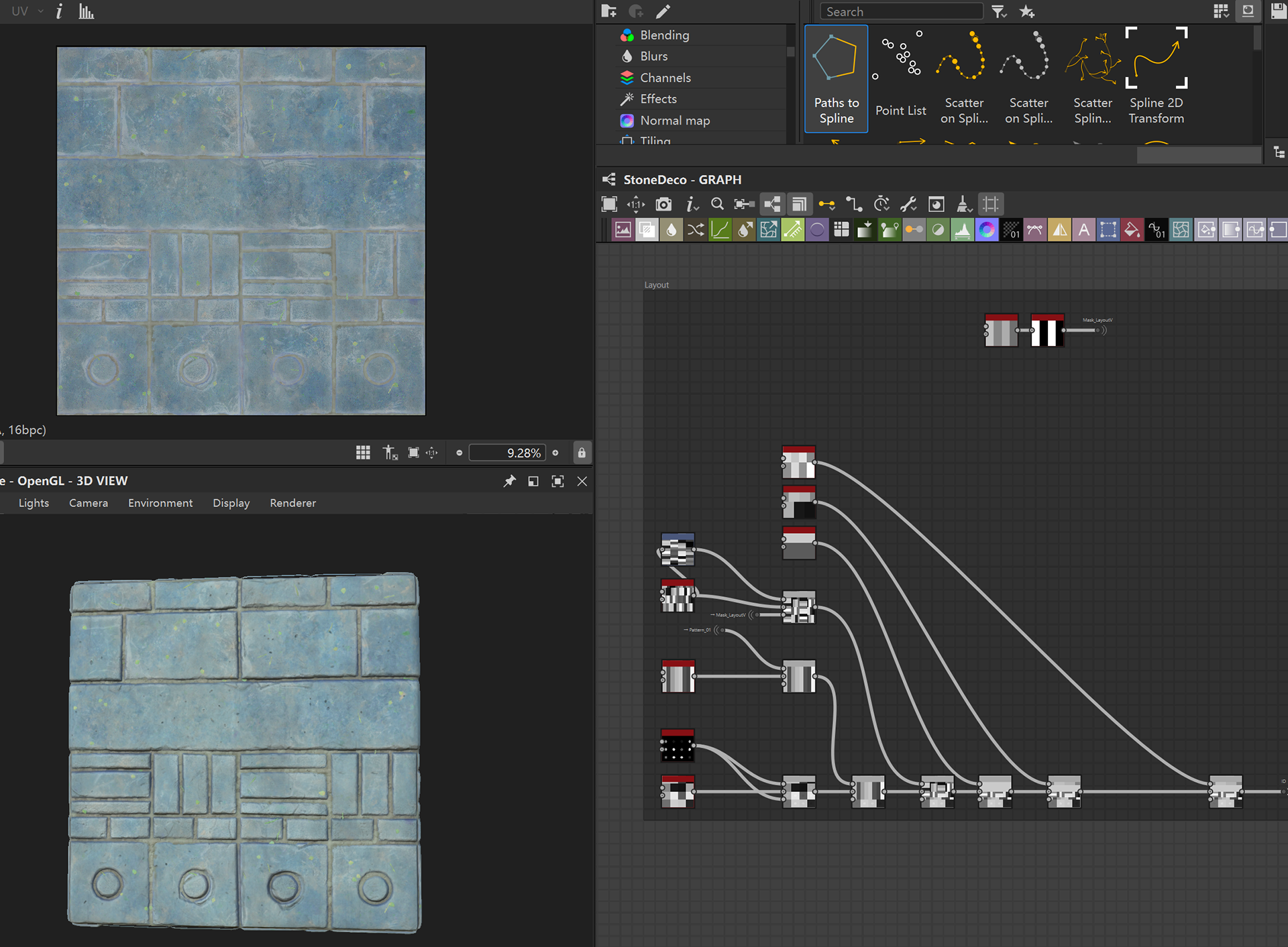Toggle the 2D view lock icon
1288x947 pixels.
pos(582,453)
